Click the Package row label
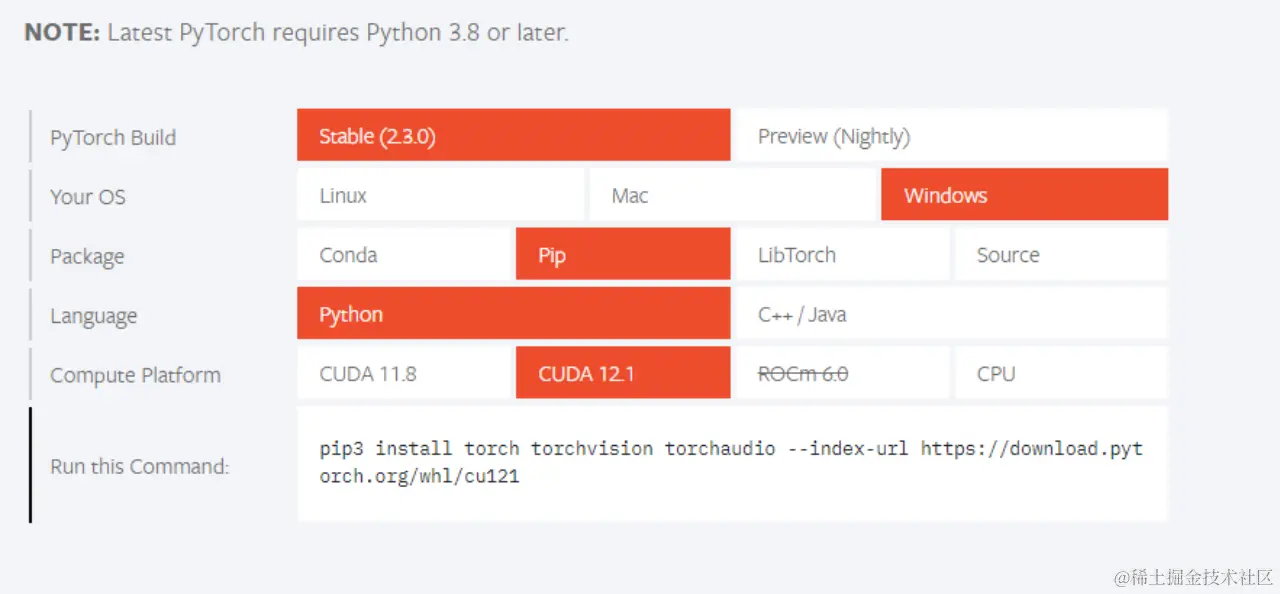The height and width of the screenshot is (594, 1280). (x=87, y=256)
